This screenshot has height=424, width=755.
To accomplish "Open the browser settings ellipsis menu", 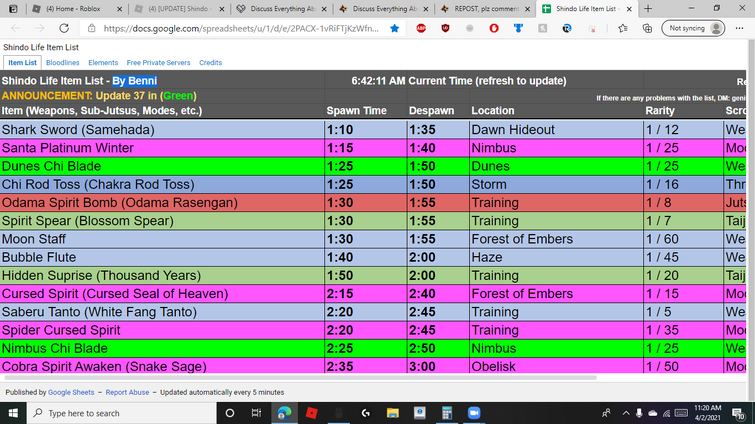I will click(x=740, y=28).
